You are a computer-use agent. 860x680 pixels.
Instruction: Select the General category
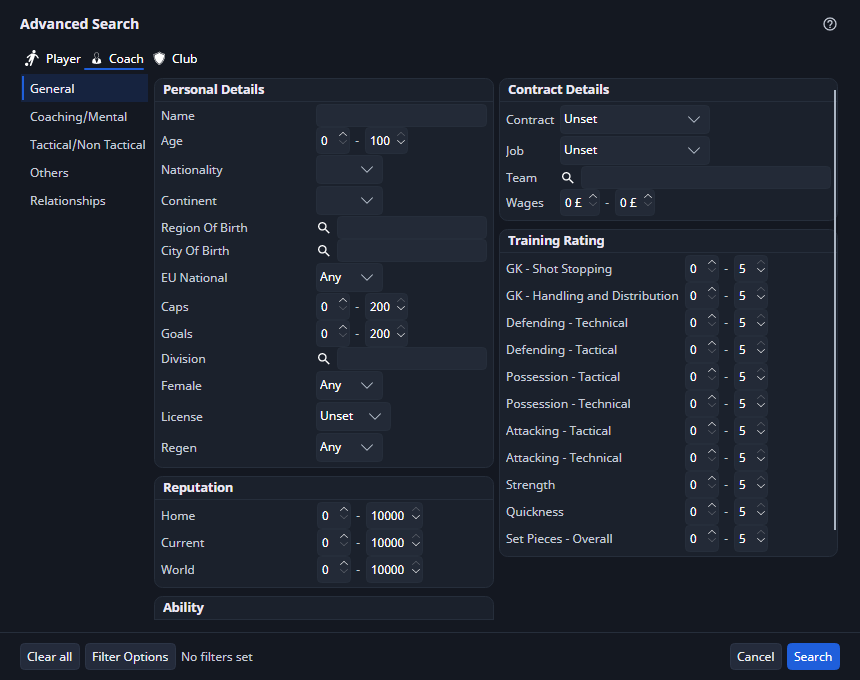click(x=85, y=88)
